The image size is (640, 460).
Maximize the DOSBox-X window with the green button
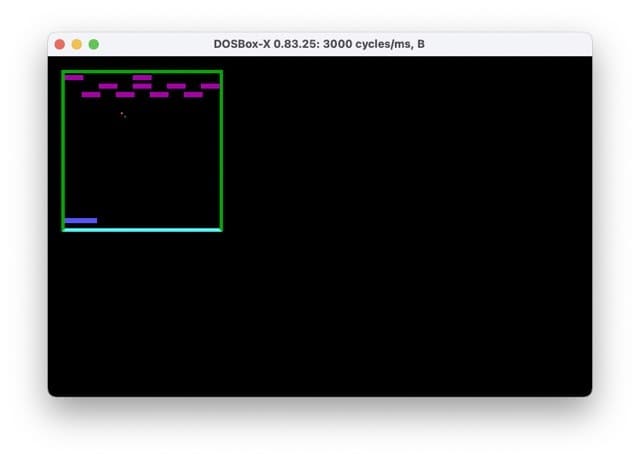(94, 44)
